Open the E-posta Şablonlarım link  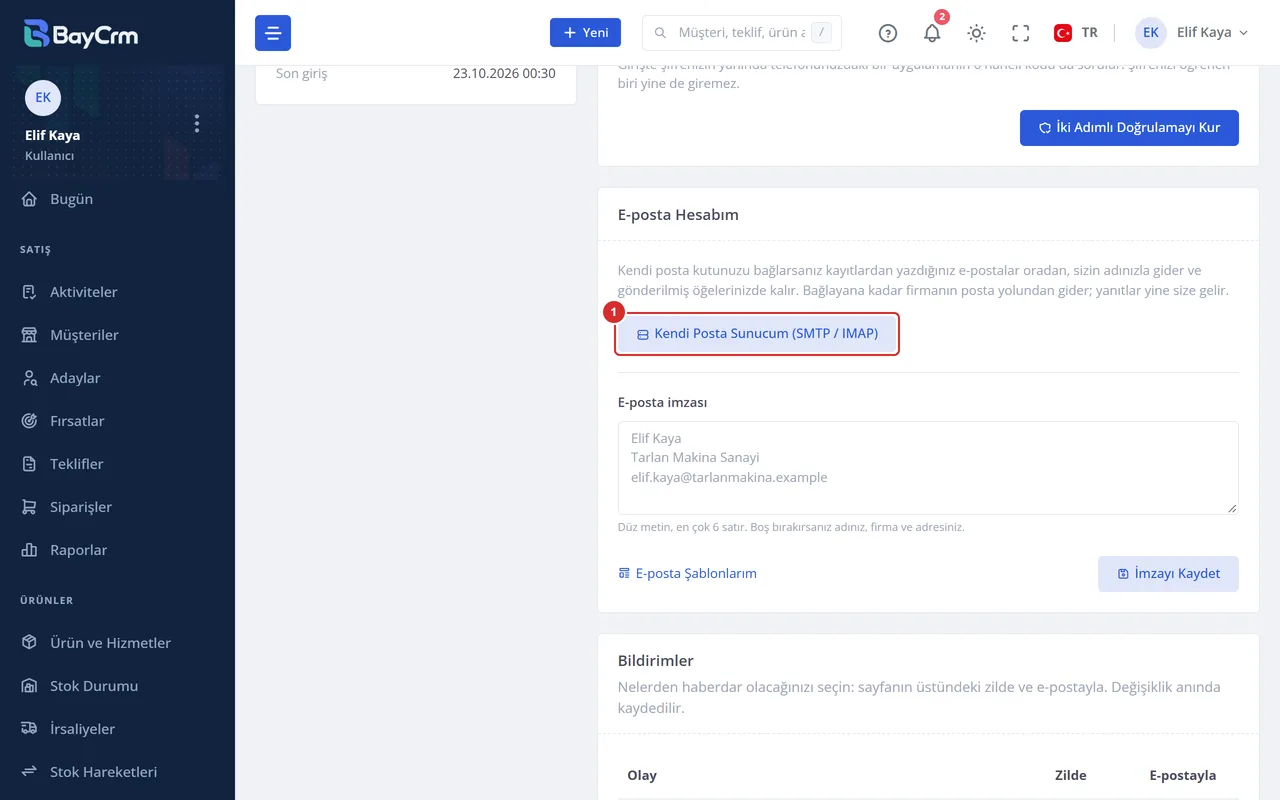687,574
